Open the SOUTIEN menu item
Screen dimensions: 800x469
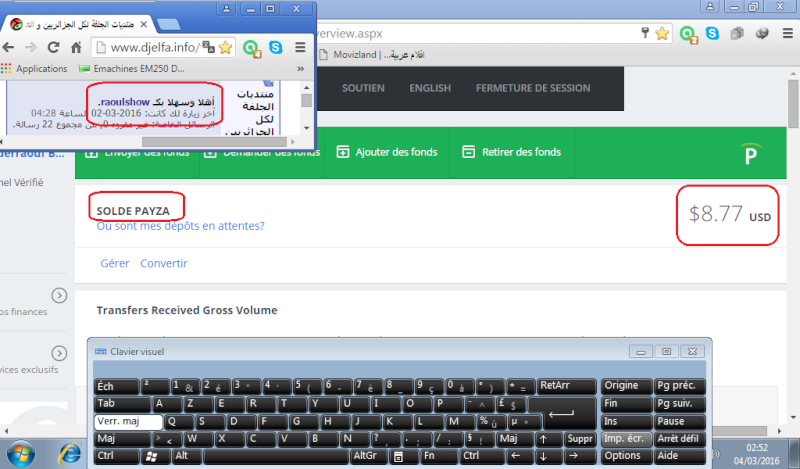point(363,88)
